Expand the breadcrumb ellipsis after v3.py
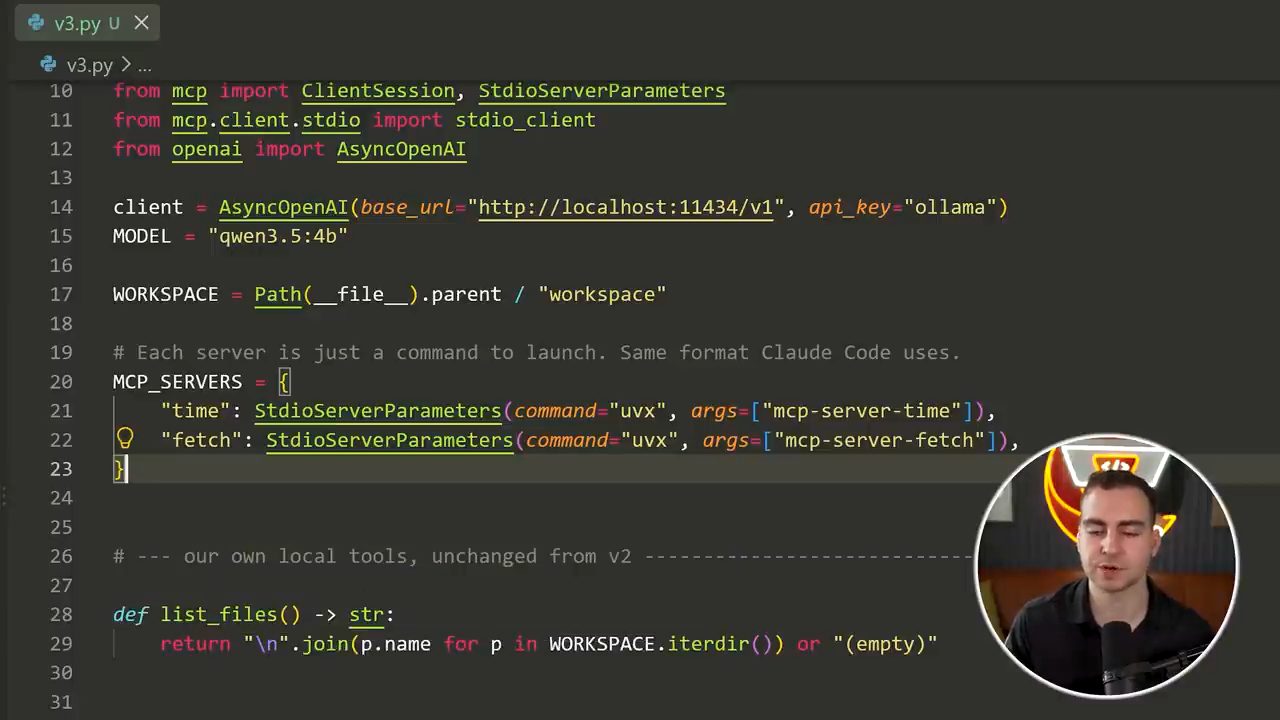 point(144,66)
